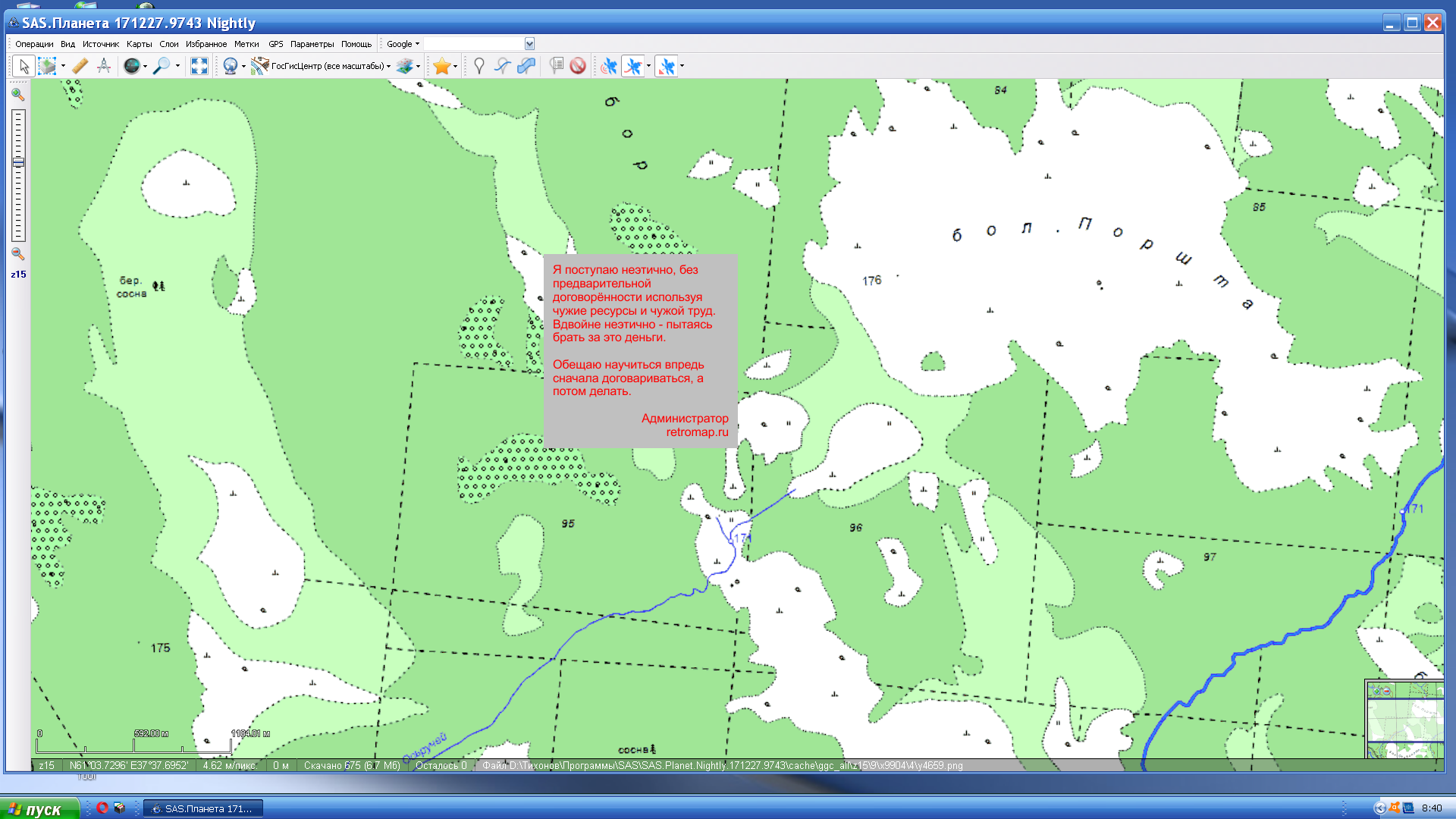Image resolution: width=1456 pixels, height=819 pixels.
Task: Select the arrow pointer tool
Action: pyautogui.click(x=24, y=66)
